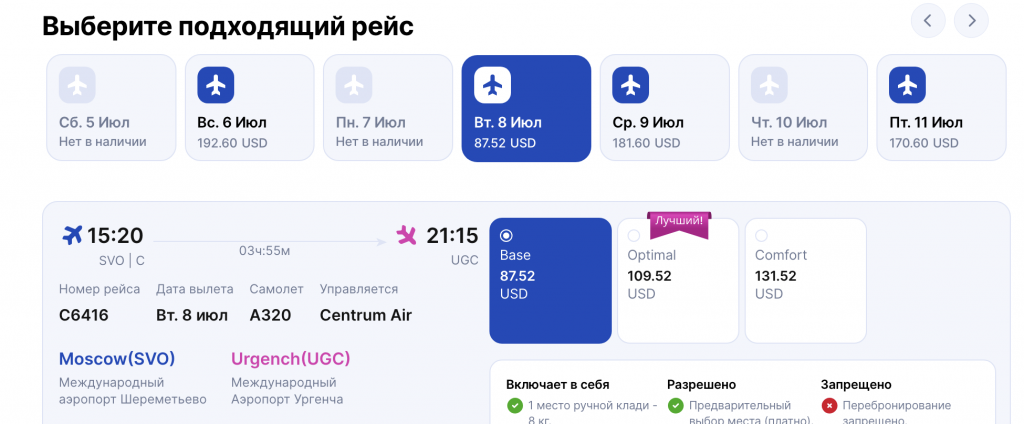Select the Base fare radio button

(506, 235)
